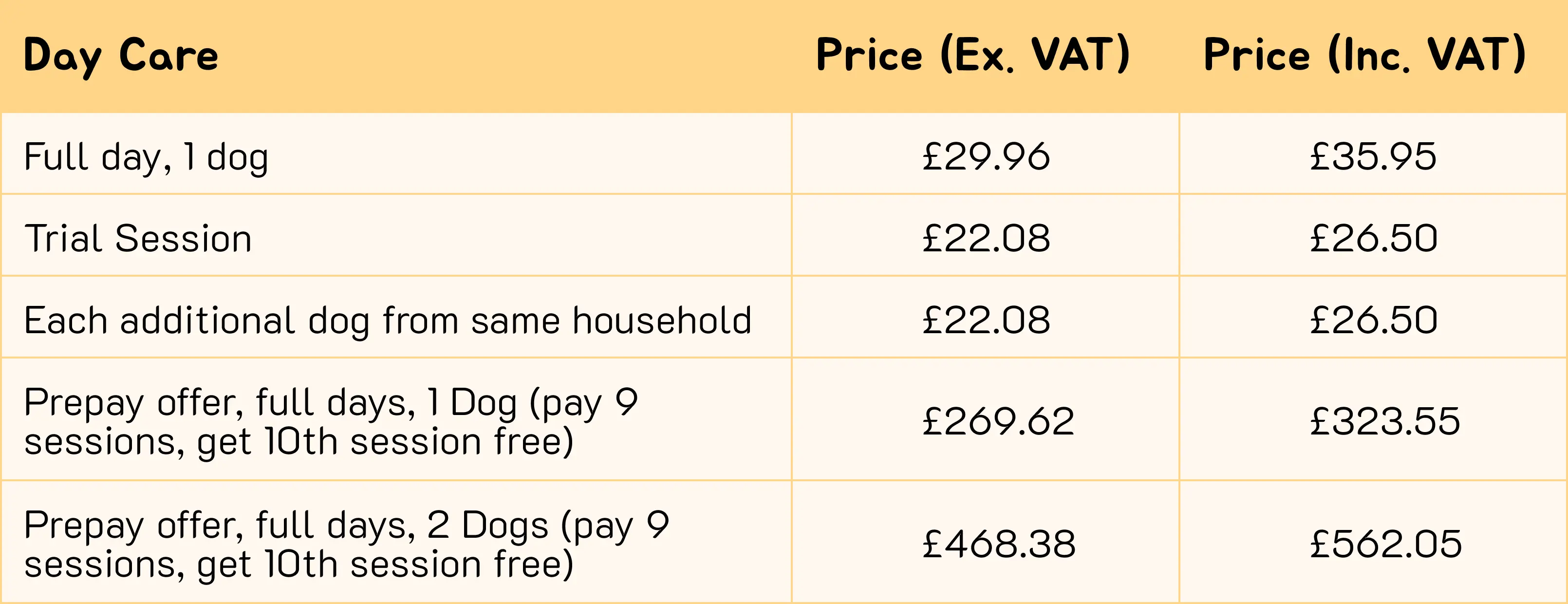Select 'Each additional dog from same household'

point(388,321)
